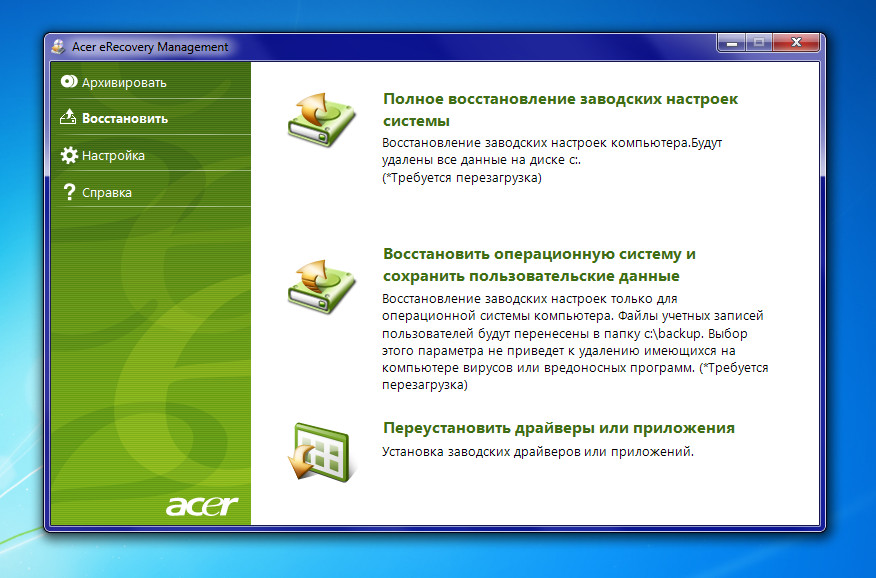Click the Acer eRecovery title bar app icon

58,46
